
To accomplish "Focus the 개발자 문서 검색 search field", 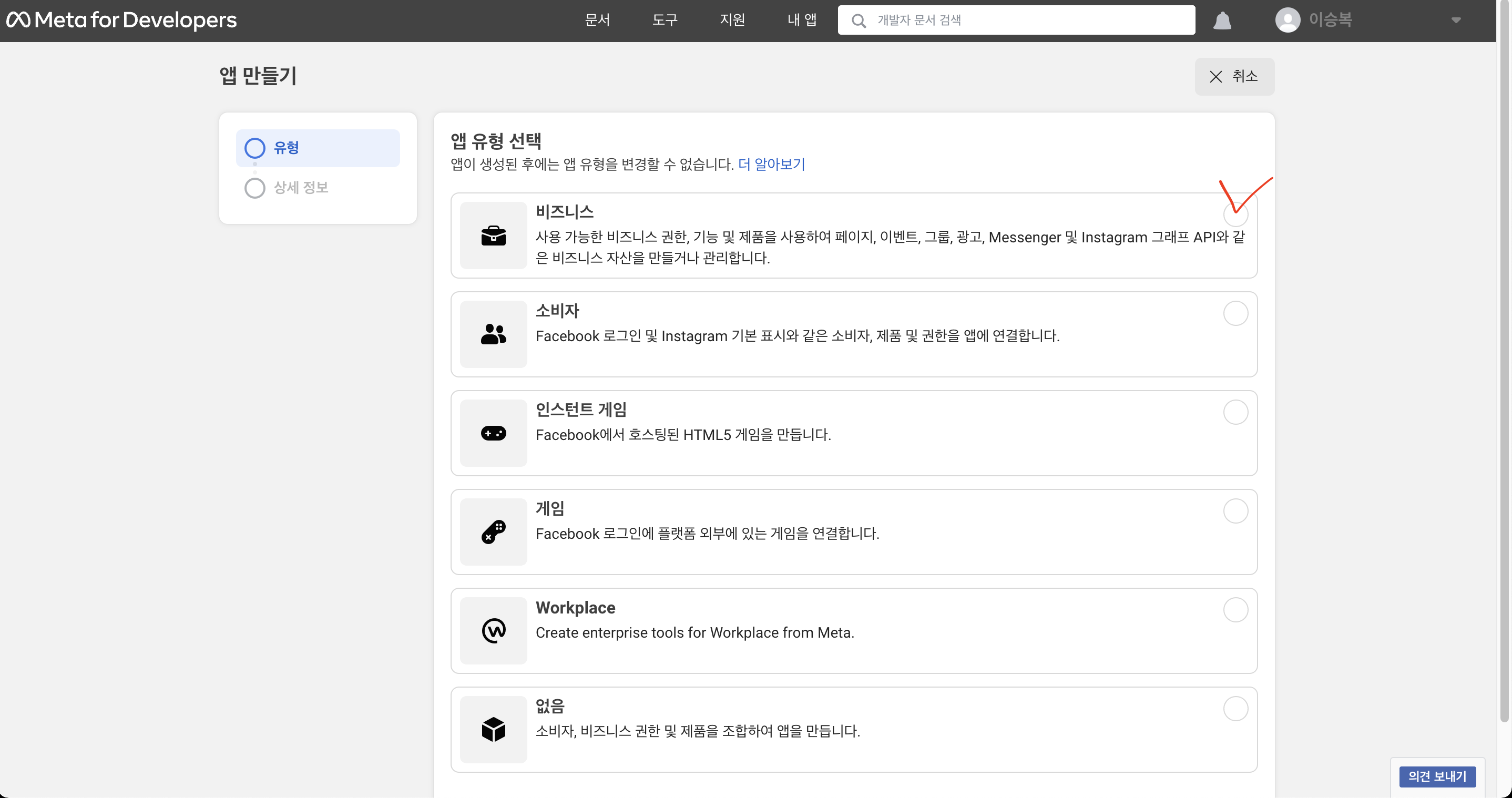I will coord(1027,20).
